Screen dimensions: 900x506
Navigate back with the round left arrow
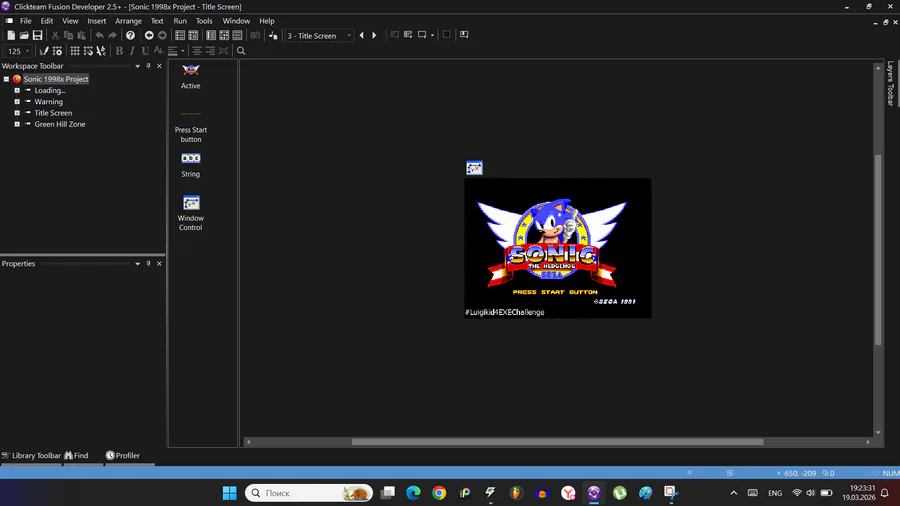click(149, 35)
